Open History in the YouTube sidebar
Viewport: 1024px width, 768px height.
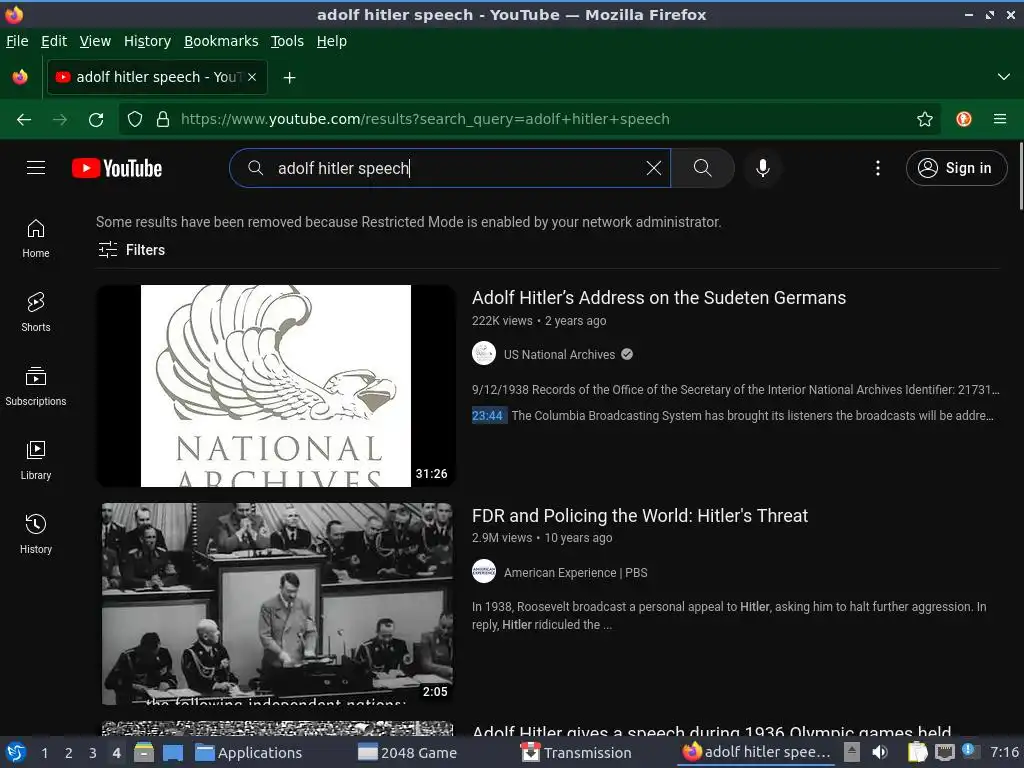[36, 534]
